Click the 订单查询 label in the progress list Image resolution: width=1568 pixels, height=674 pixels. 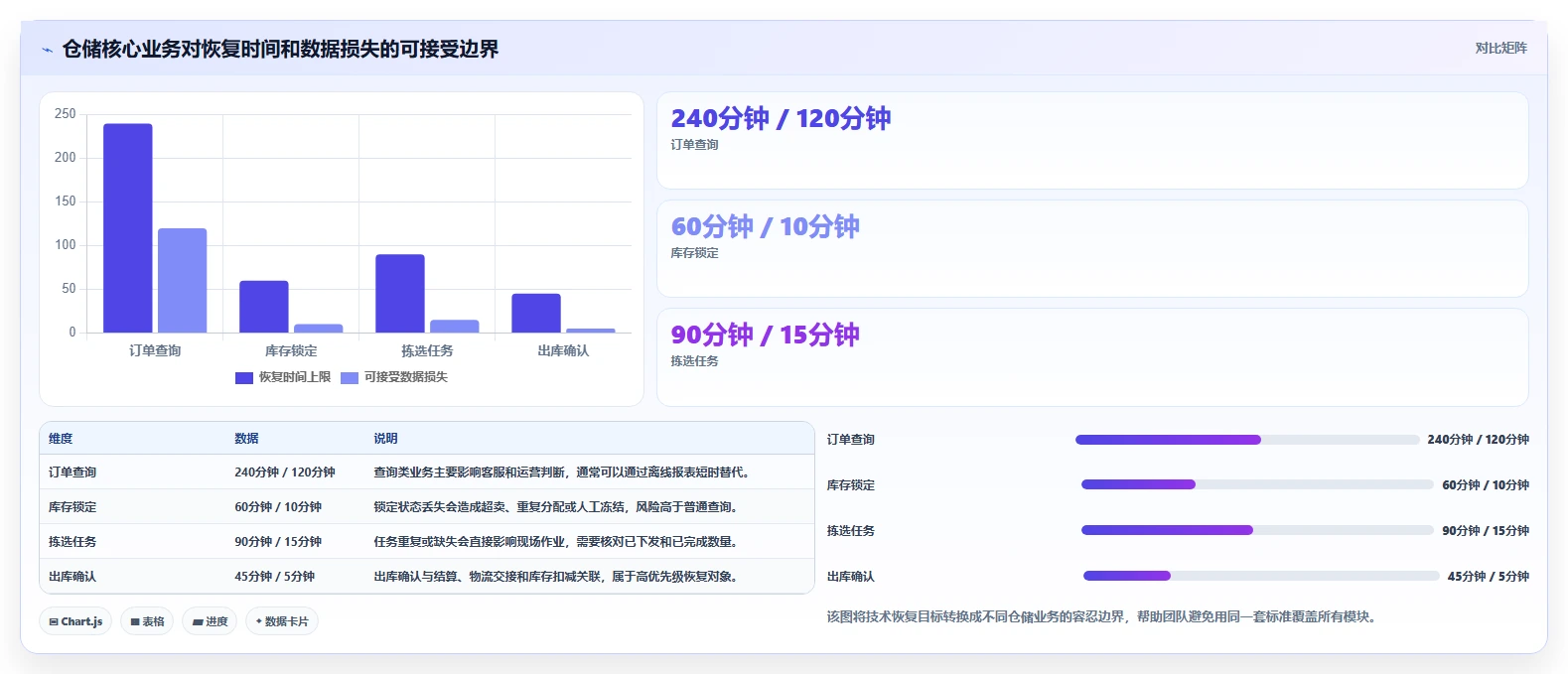tap(851, 440)
